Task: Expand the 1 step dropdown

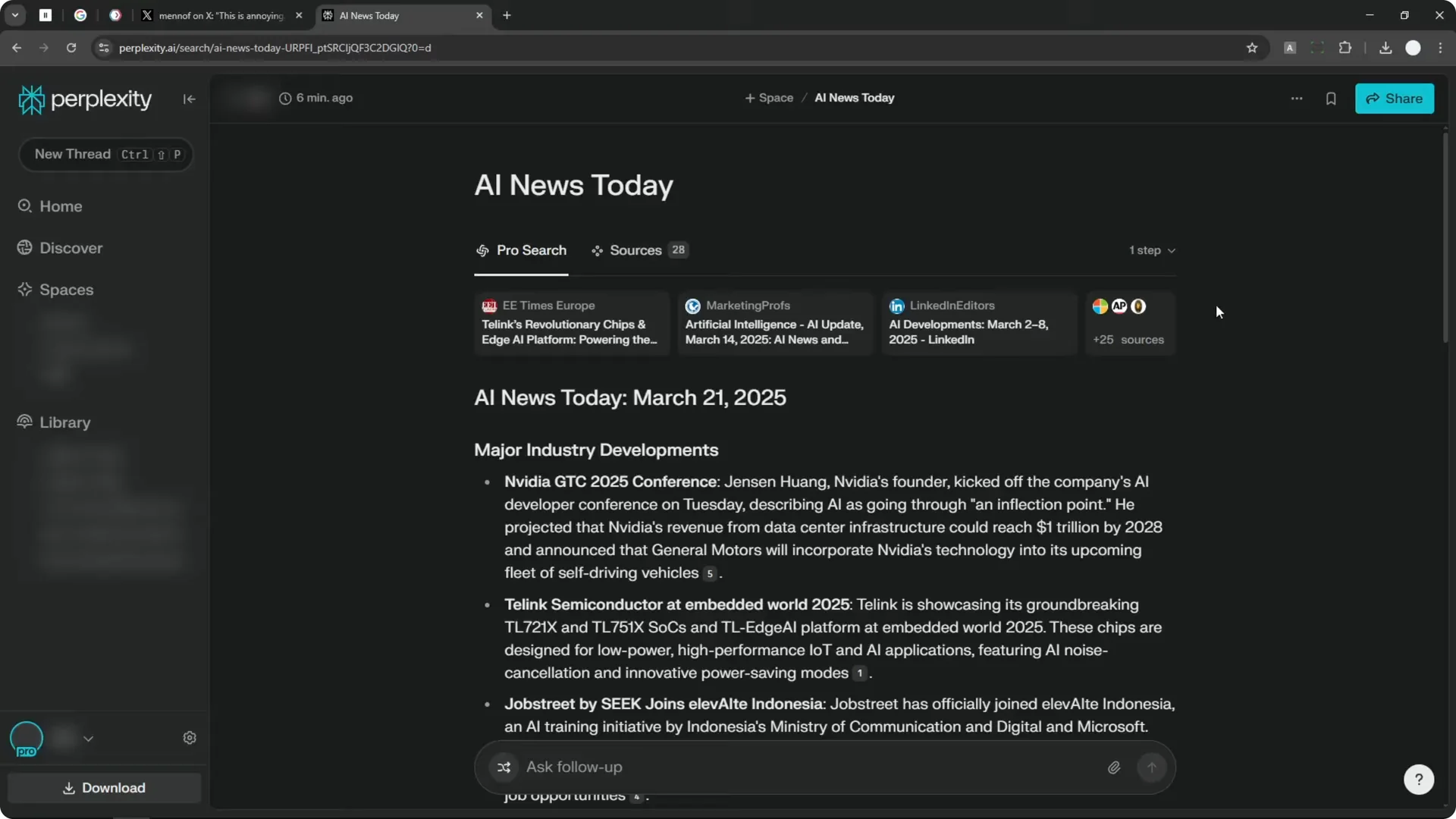Action: tap(1152, 250)
